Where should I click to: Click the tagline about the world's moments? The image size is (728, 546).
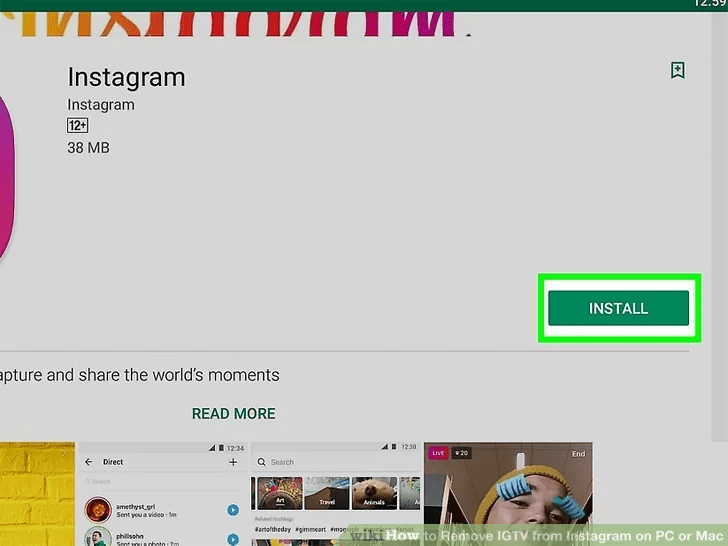tap(139, 375)
